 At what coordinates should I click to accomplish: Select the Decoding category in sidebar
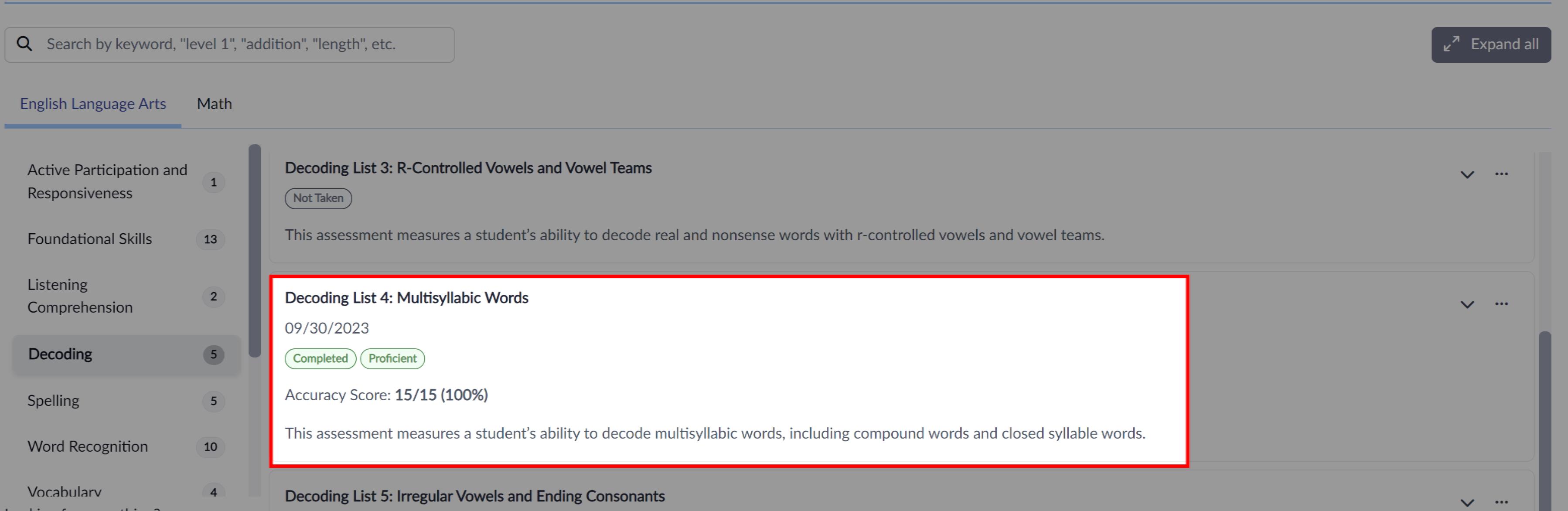126,354
